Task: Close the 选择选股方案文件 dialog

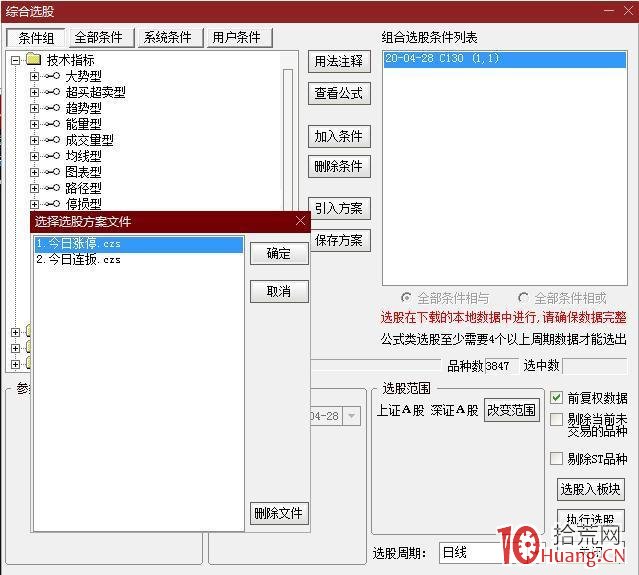Action: [300, 221]
